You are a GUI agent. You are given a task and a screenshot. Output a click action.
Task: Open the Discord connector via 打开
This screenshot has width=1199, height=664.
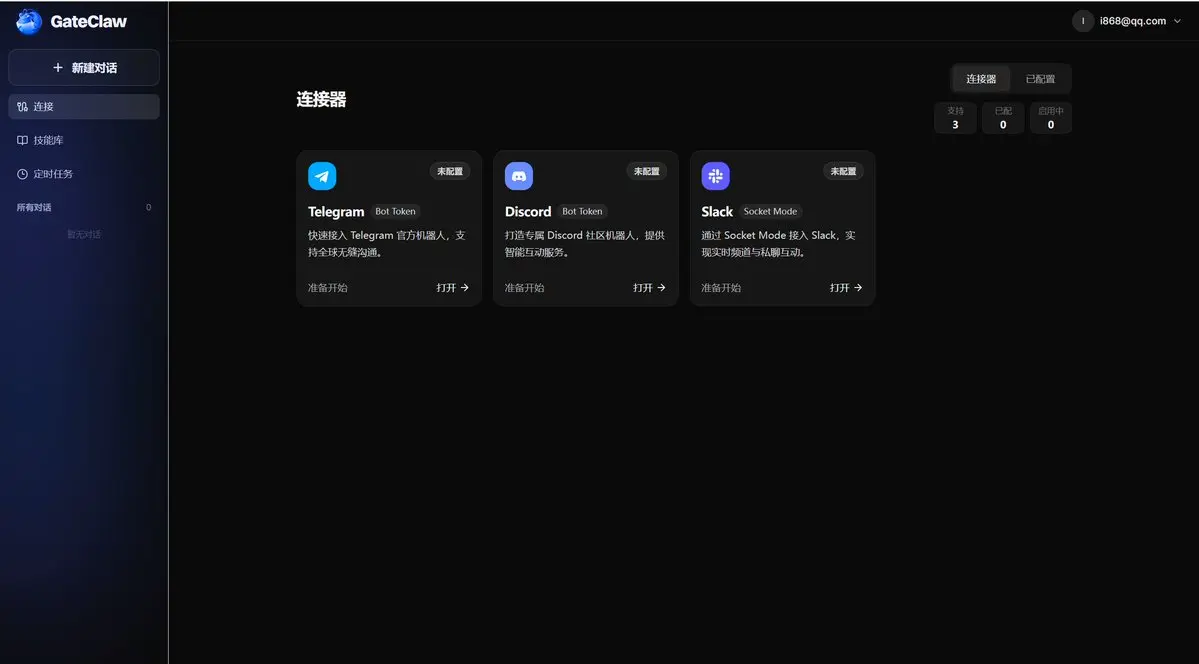[x=649, y=288]
